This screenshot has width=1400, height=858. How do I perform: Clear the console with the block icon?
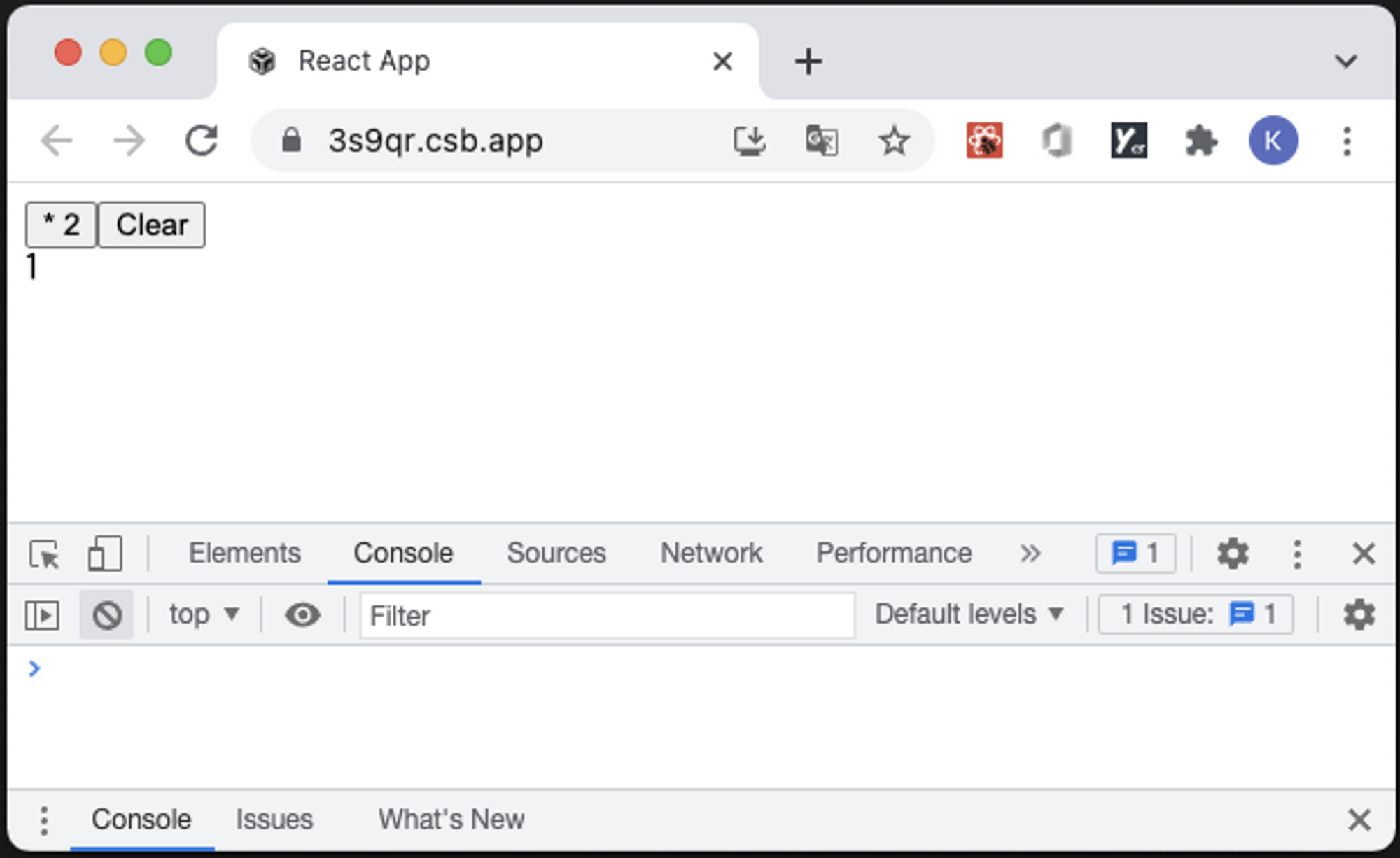[107, 615]
